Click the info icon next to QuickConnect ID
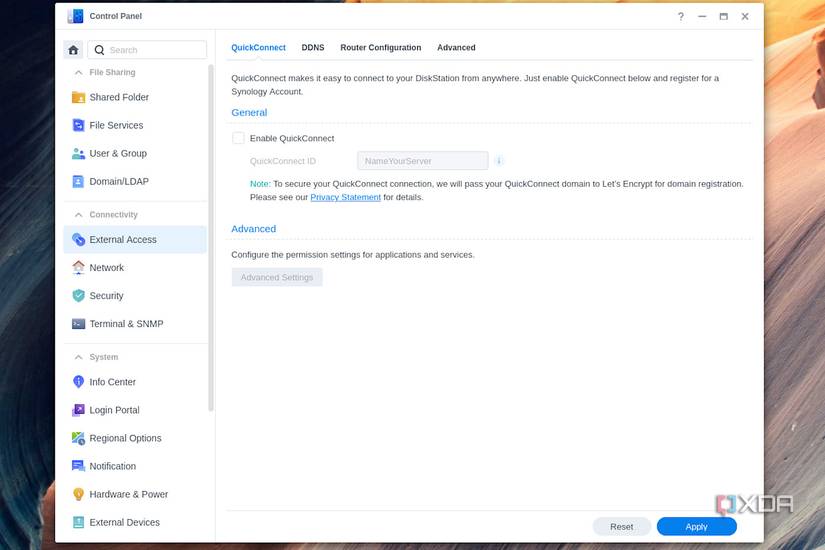Viewport: 825px width, 550px height. pos(499,161)
